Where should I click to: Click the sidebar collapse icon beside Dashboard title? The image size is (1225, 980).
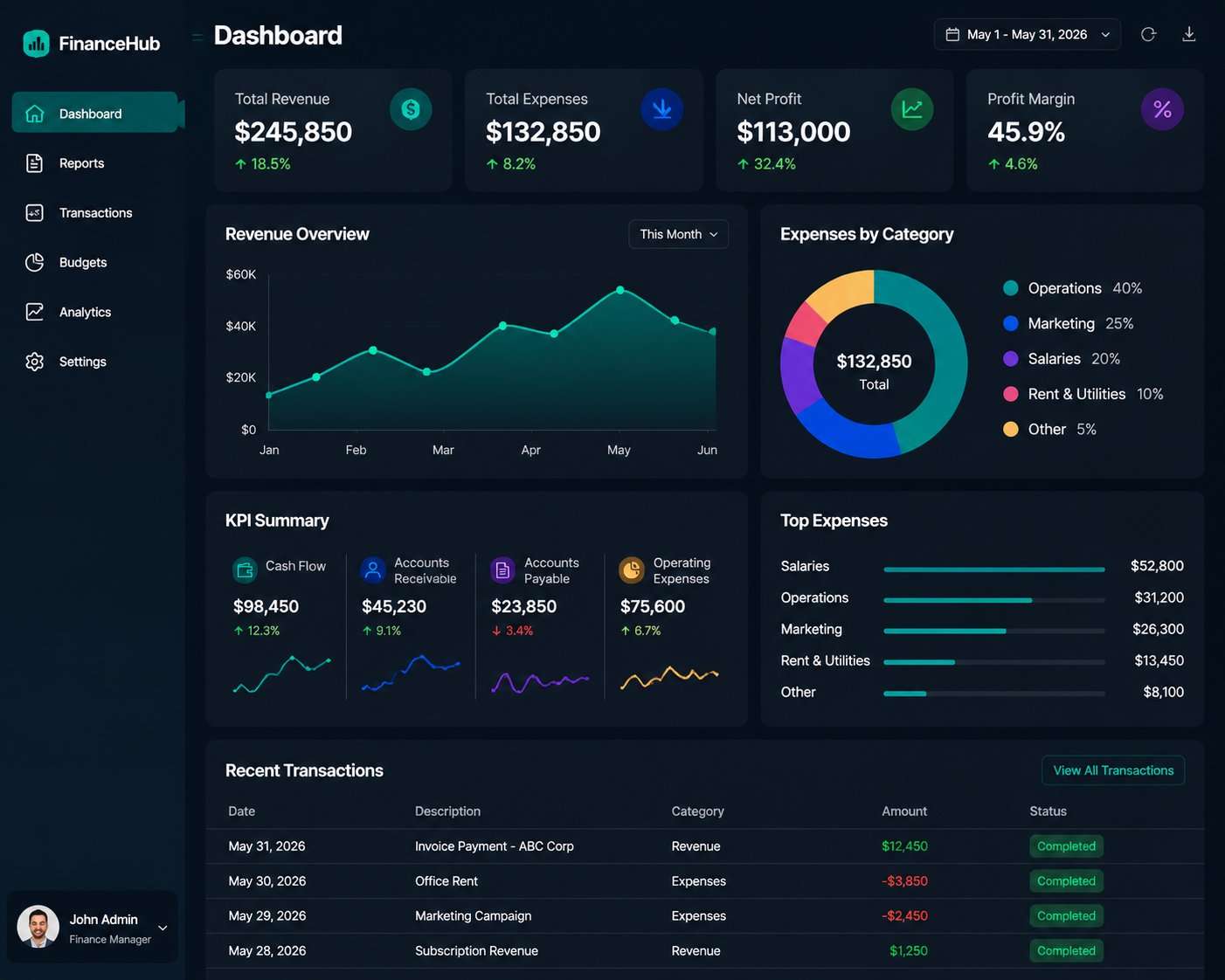click(197, 38)
